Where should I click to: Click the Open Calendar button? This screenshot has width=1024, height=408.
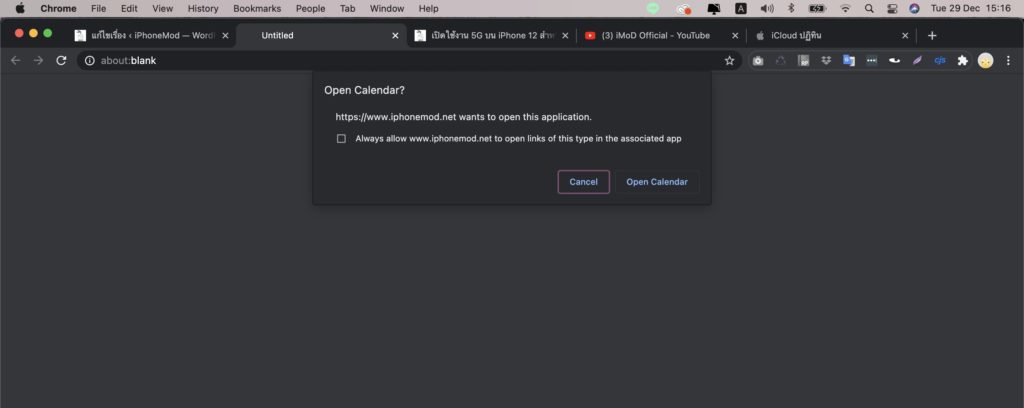click(657, 182)
